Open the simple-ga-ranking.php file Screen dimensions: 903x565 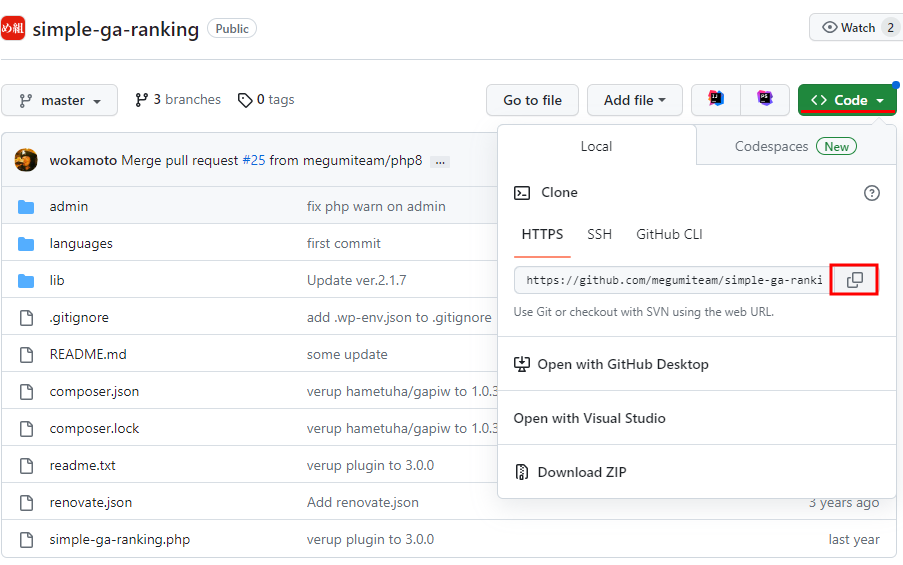coord(120,540)
